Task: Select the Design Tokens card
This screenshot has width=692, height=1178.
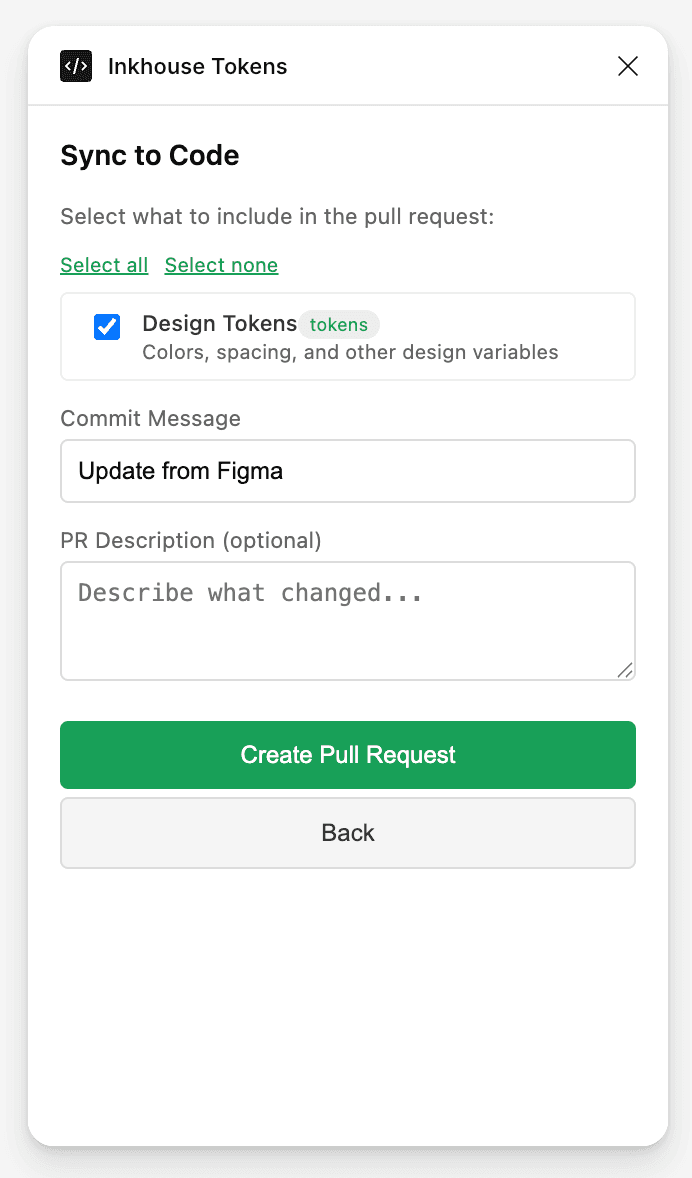Action: click(x=347, y=336)
